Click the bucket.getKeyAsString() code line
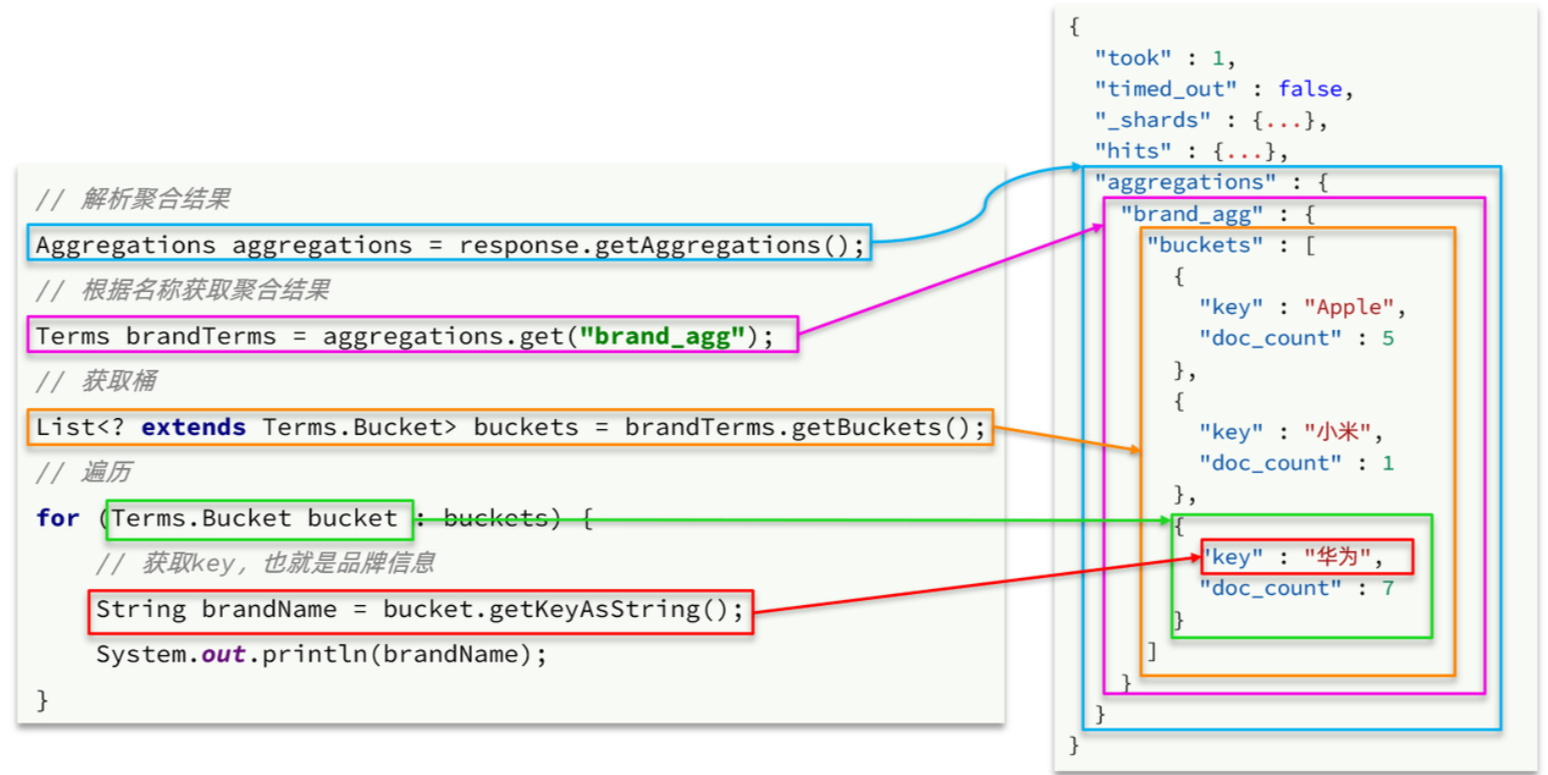The image size is (1548, 775). pos(420,610)
